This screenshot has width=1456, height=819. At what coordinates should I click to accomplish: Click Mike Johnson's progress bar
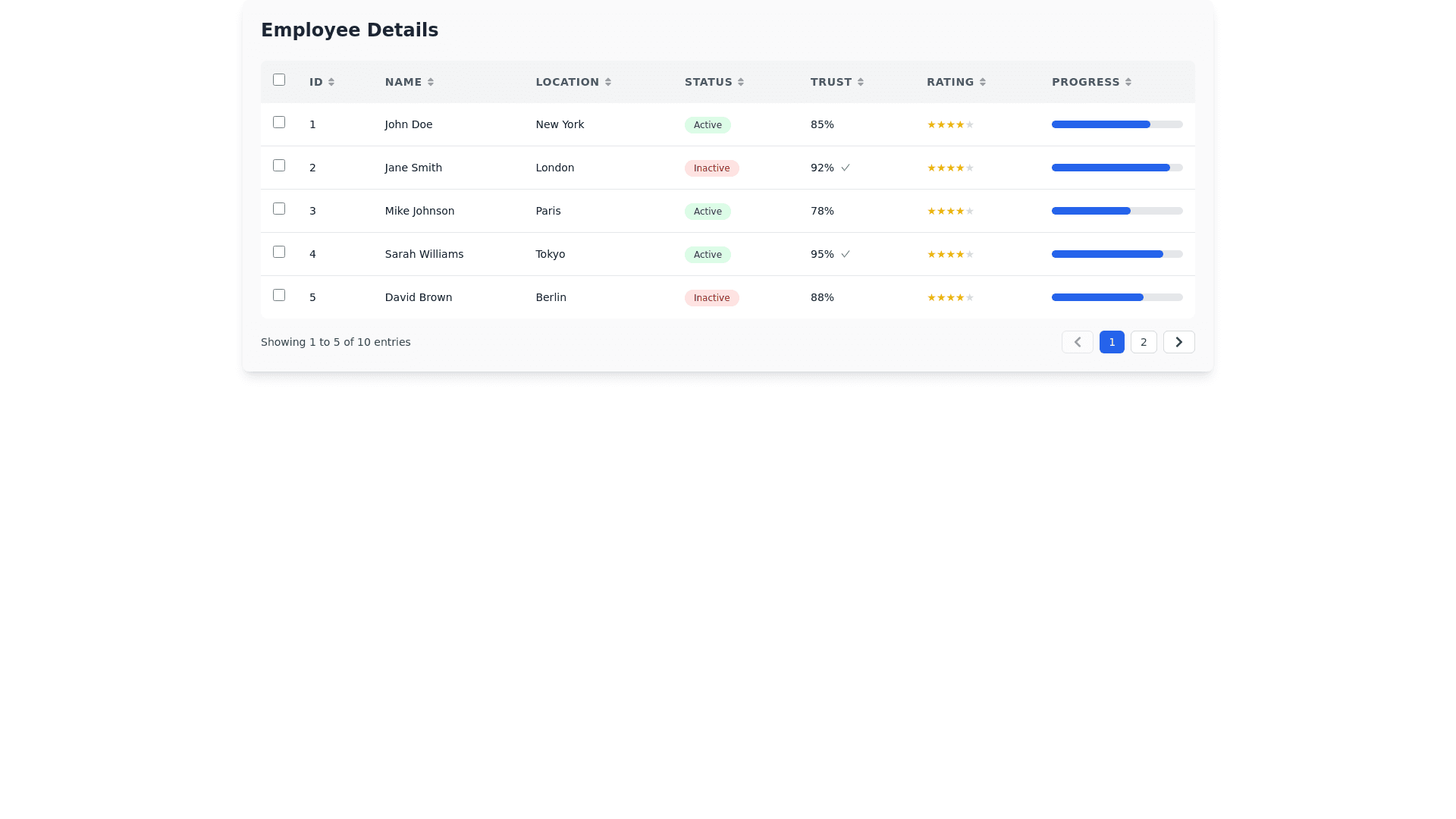click(x=1116, y=211)
